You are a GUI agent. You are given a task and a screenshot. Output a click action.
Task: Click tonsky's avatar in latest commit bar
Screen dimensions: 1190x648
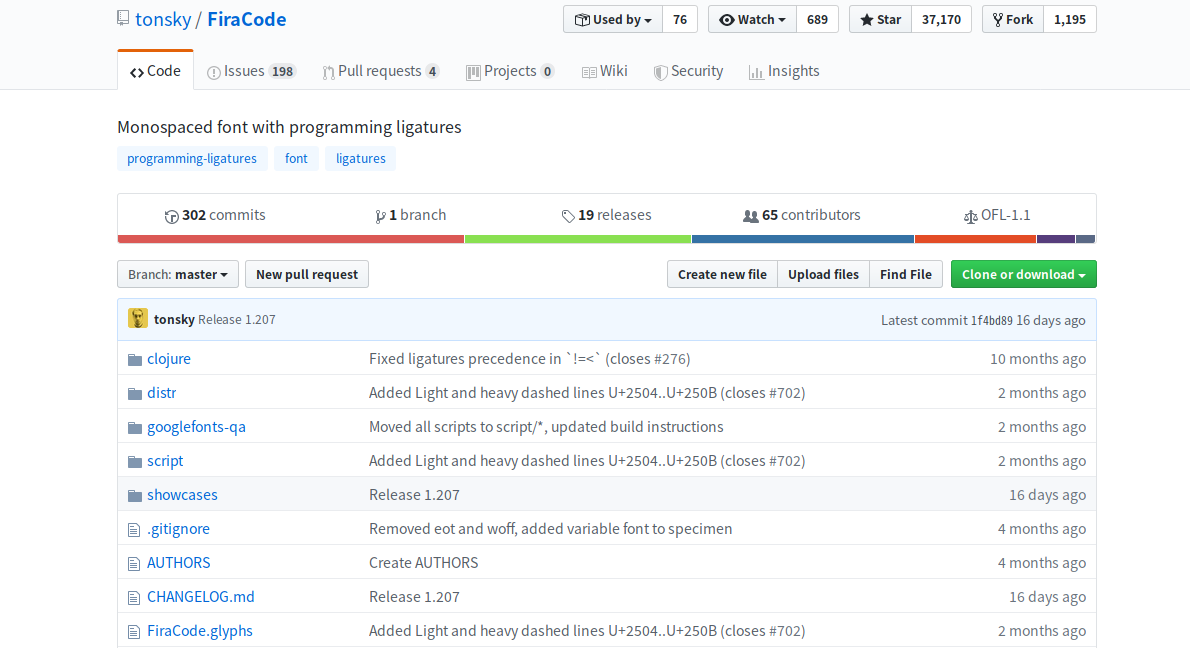[138, 319]
